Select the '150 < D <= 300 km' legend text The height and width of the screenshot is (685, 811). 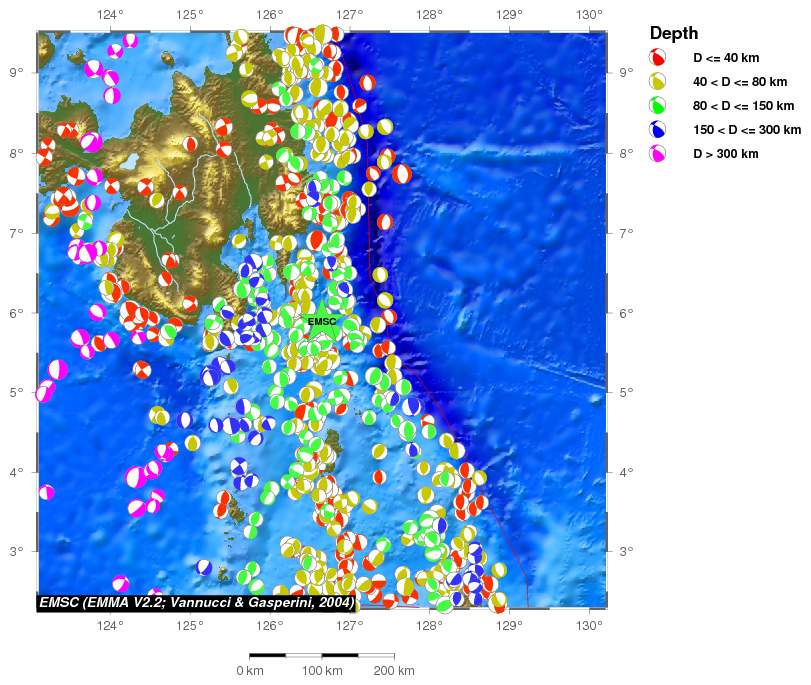coord(747,130)
